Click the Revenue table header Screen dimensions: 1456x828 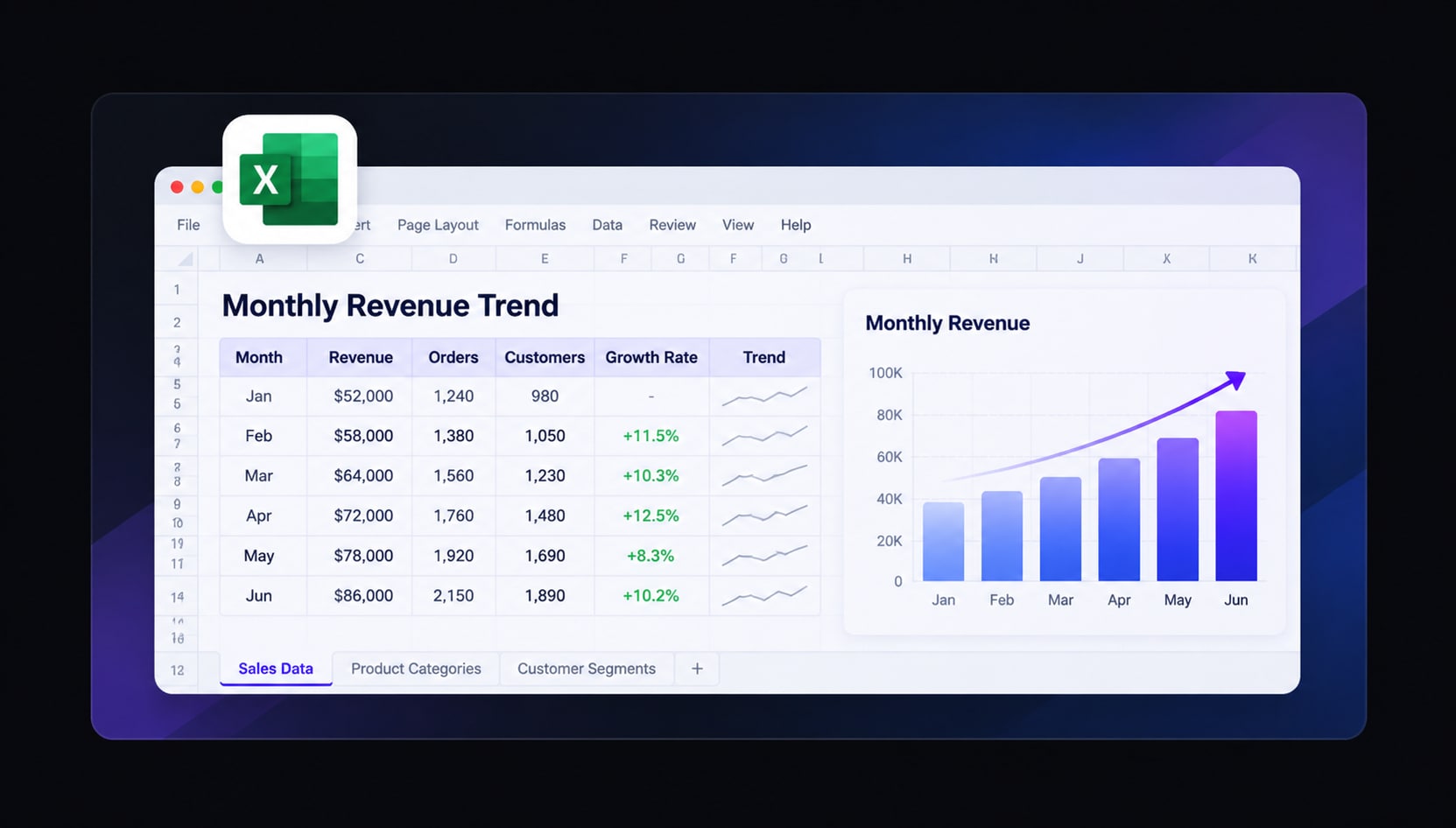click(x=361, y=357)
